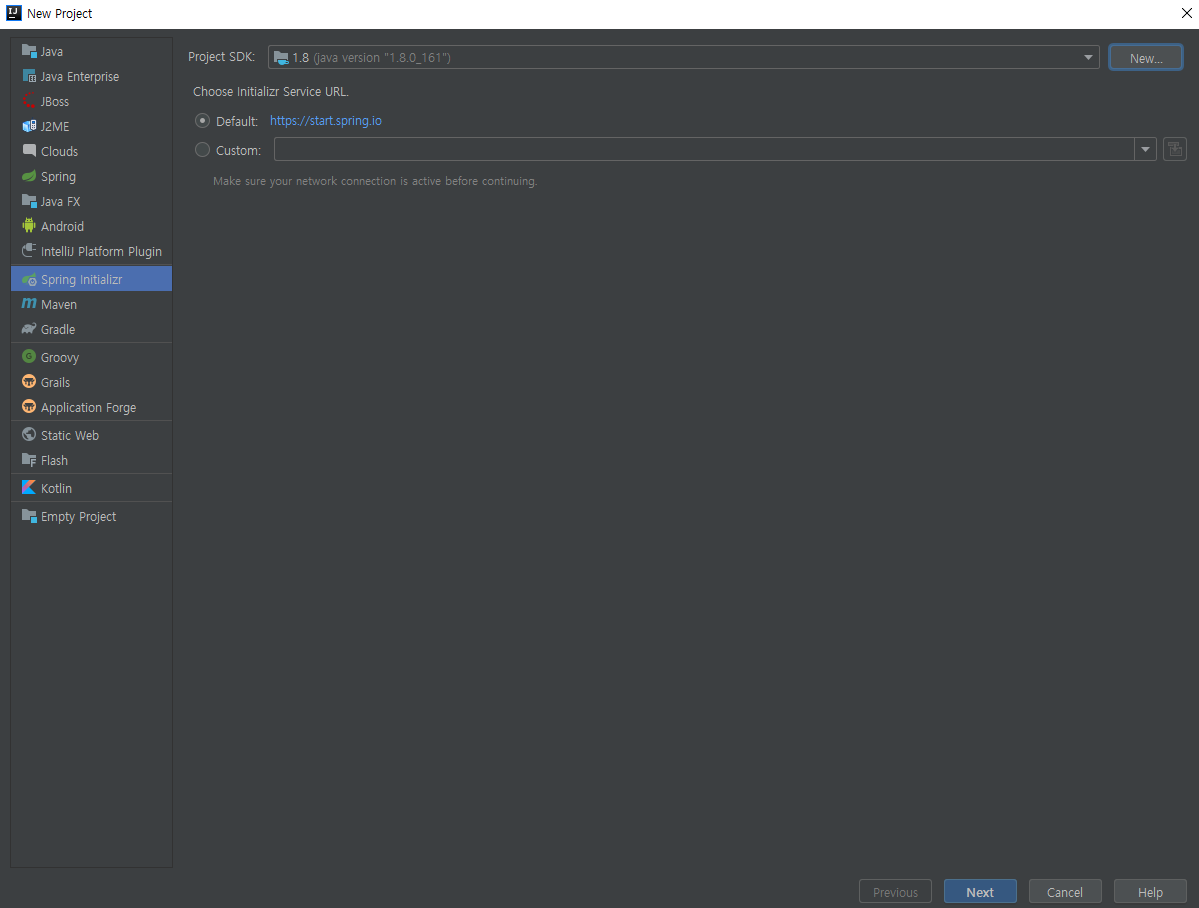Select the Java FX list label
Image resolution: width=1199 pixels, height=908 pixels.
[x=60, y=201]
